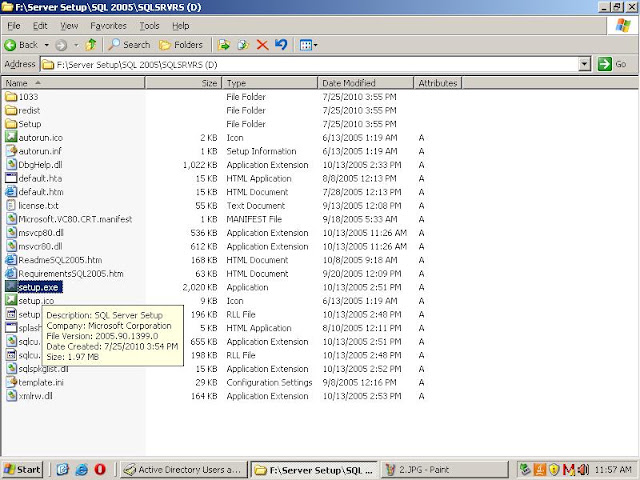The image size is (640, 480).
Task: Select msvcr80.dll file name
Action: point(40,247)
